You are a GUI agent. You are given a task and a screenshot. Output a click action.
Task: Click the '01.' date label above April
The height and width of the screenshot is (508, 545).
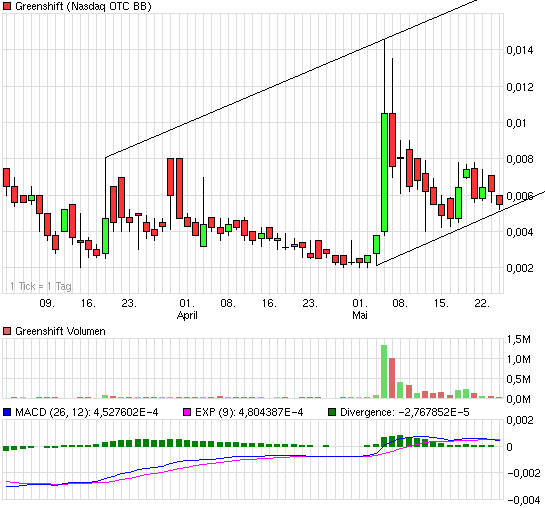187,303
